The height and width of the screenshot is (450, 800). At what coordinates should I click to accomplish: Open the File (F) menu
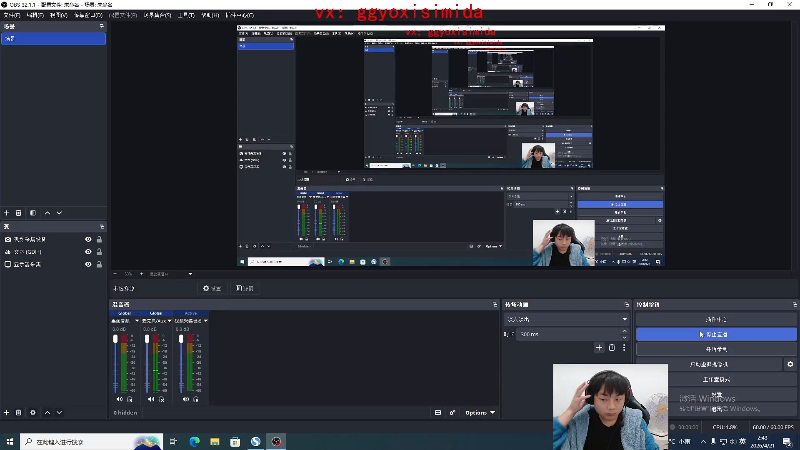12,15
